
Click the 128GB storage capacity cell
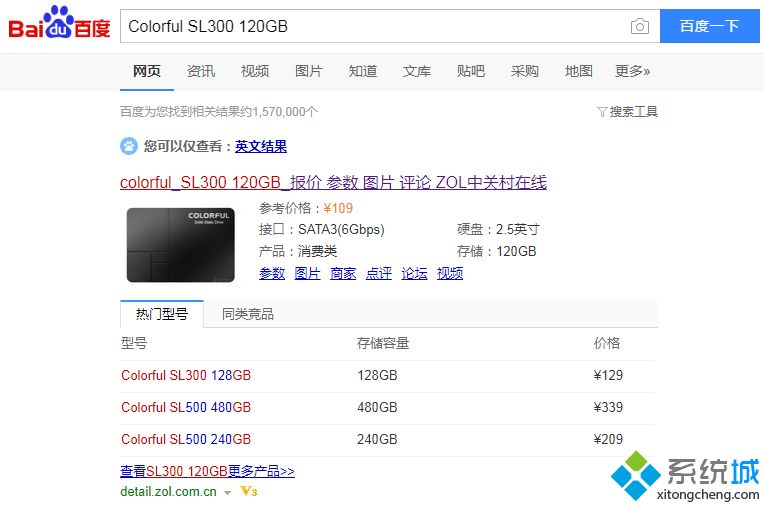coord(377,375)
